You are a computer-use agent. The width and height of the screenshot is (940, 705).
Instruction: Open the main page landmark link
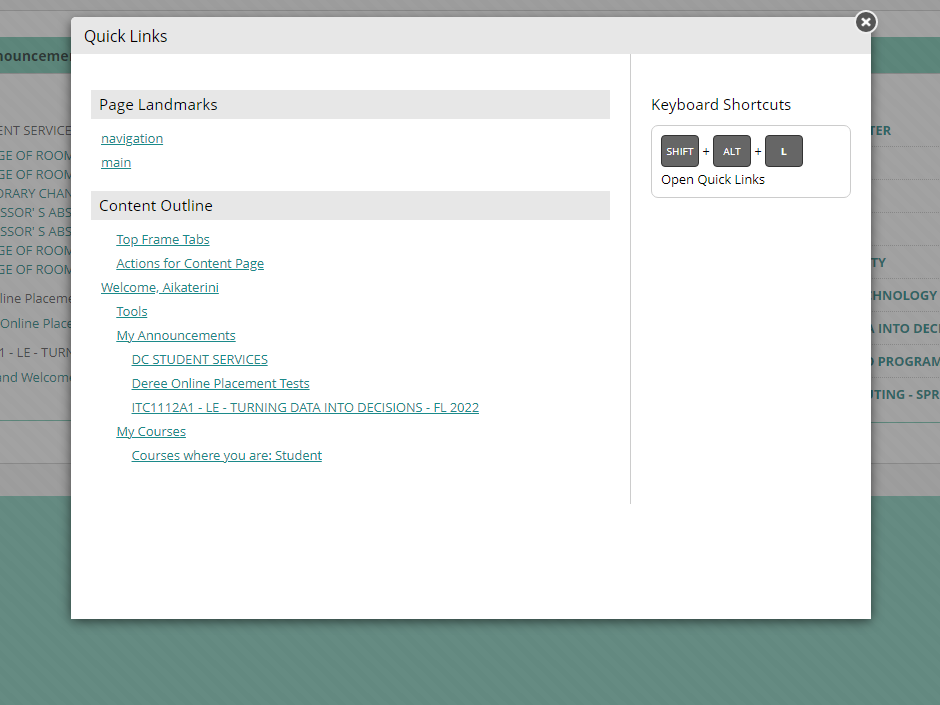coord(115,162)
